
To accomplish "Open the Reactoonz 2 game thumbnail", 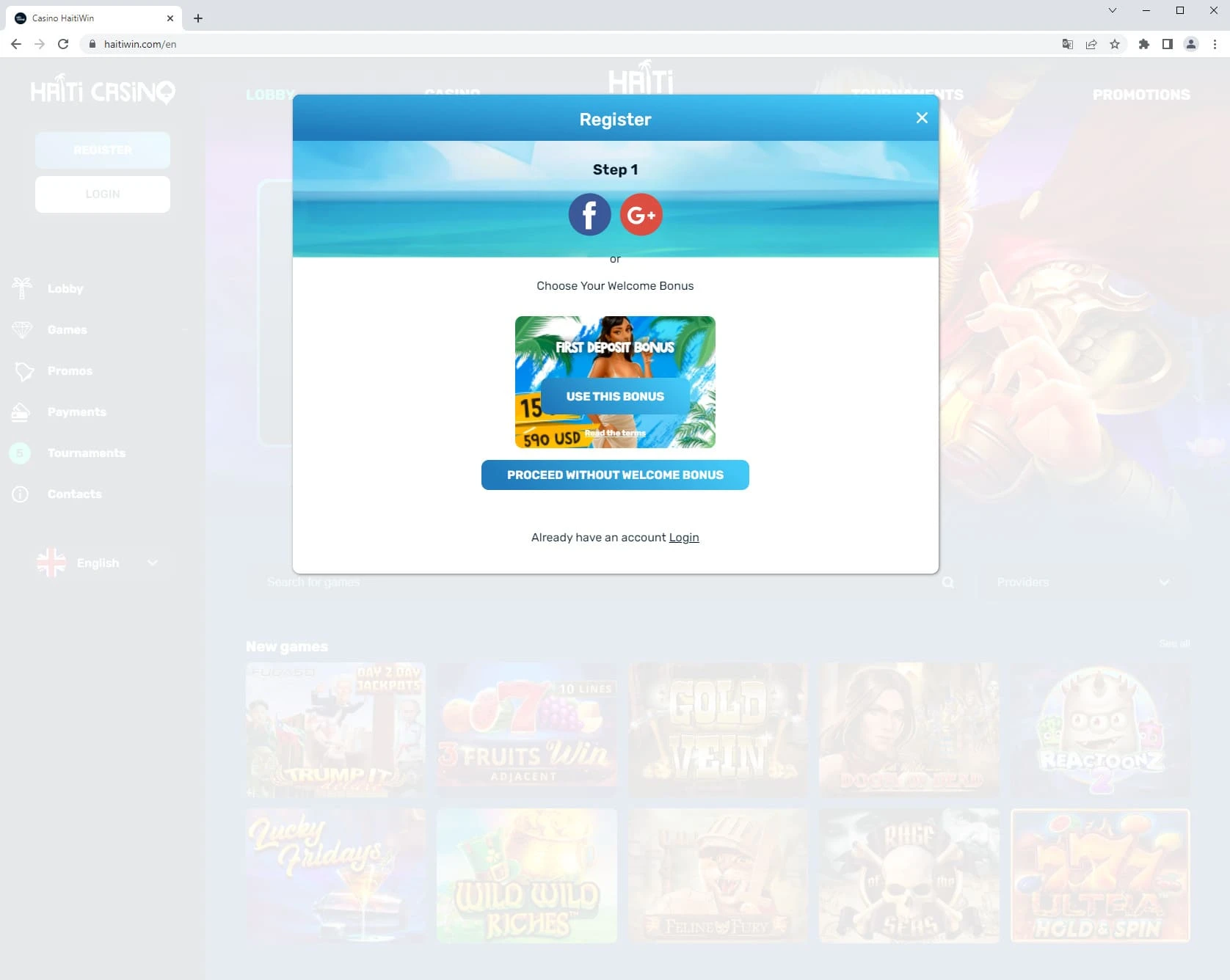I will (1100, 730).
